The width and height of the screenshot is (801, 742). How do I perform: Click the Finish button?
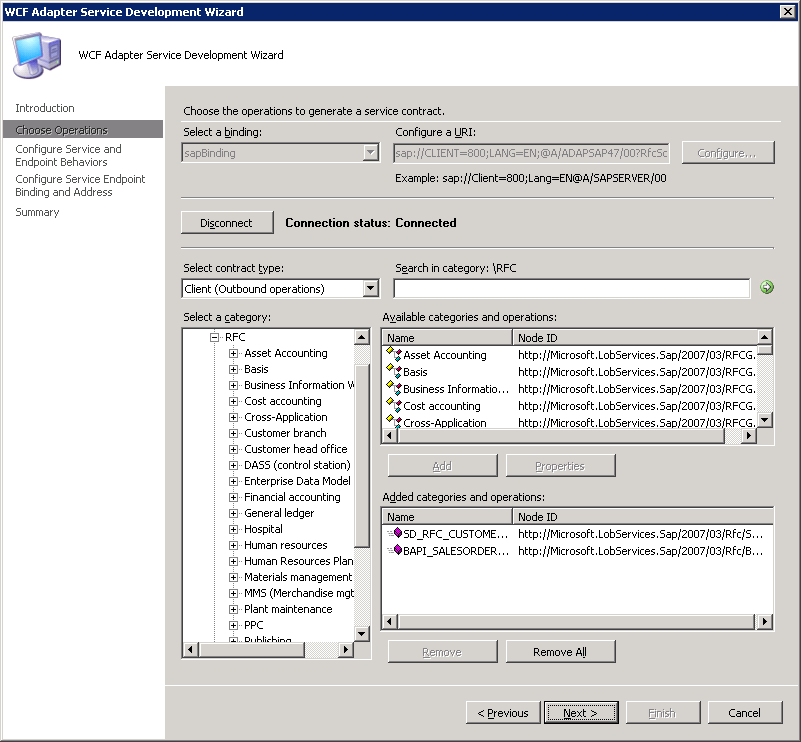pos(663,712)
